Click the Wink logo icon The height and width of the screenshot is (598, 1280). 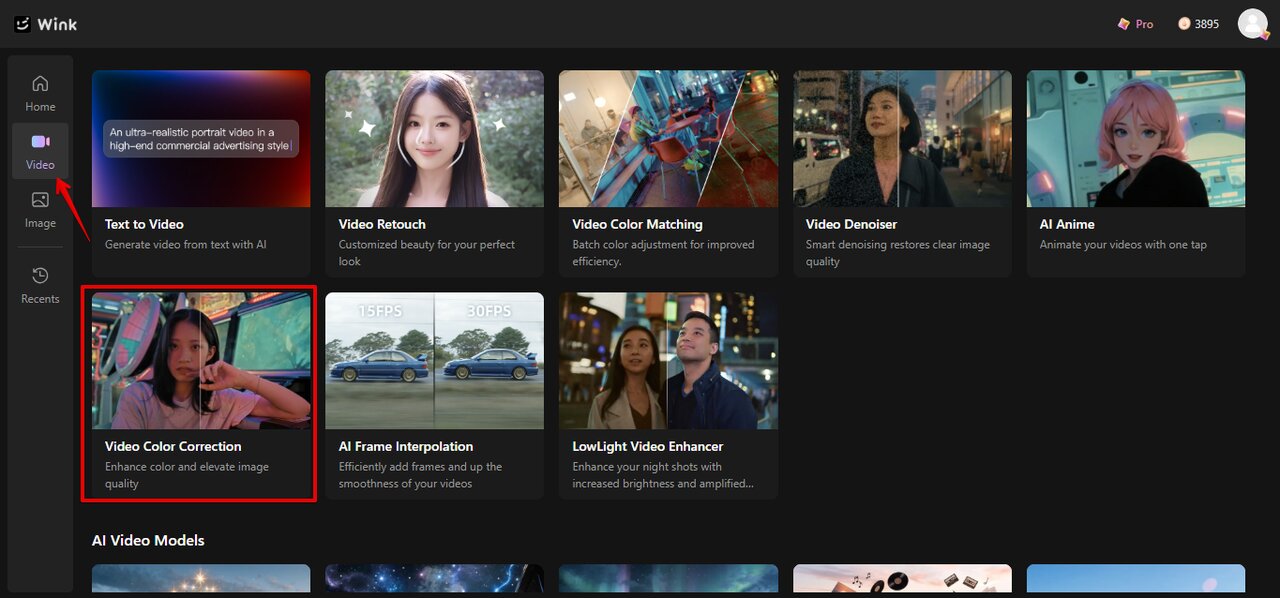coord(22,24)
